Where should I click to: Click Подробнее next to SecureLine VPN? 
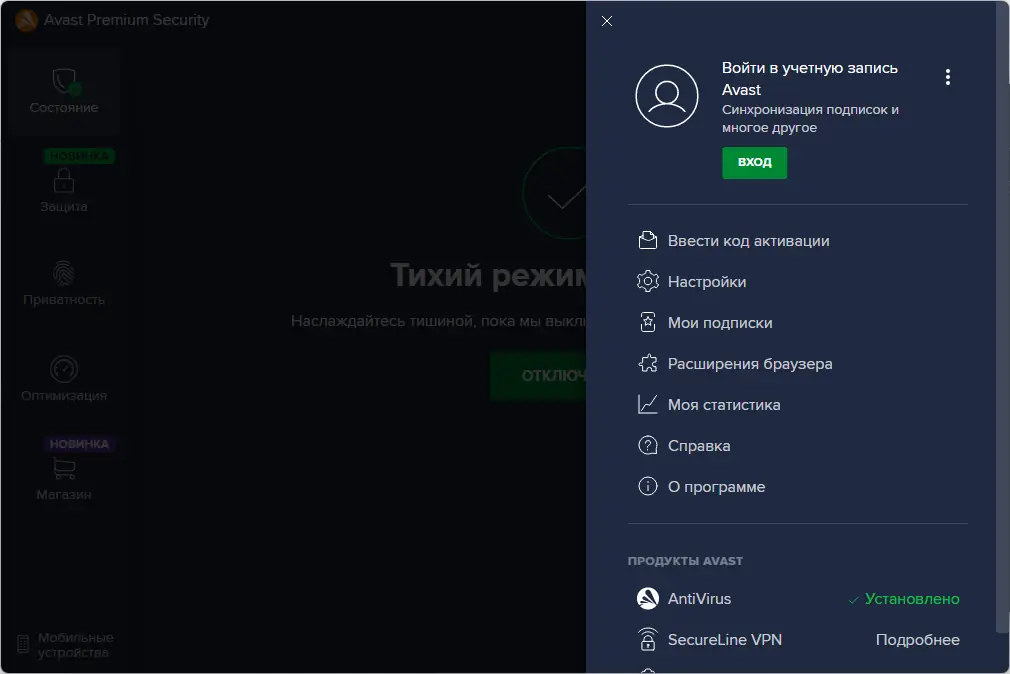(x=917, y=639)
